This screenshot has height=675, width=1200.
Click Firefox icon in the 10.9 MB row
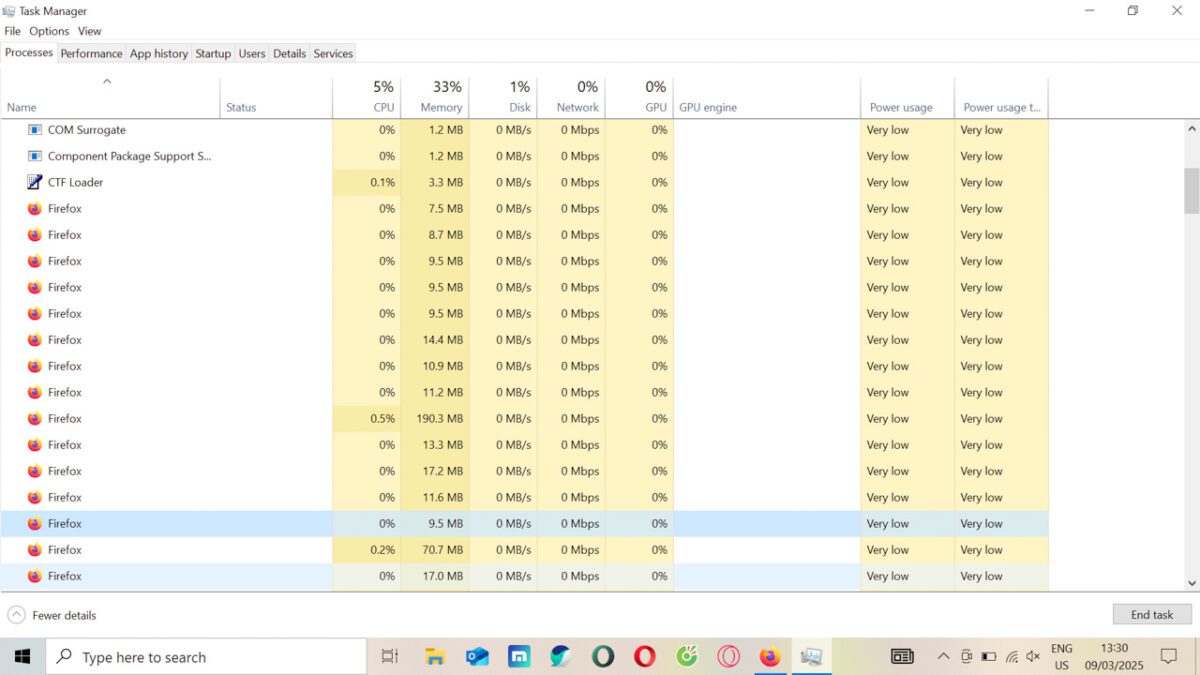click(x=35, y=366)
